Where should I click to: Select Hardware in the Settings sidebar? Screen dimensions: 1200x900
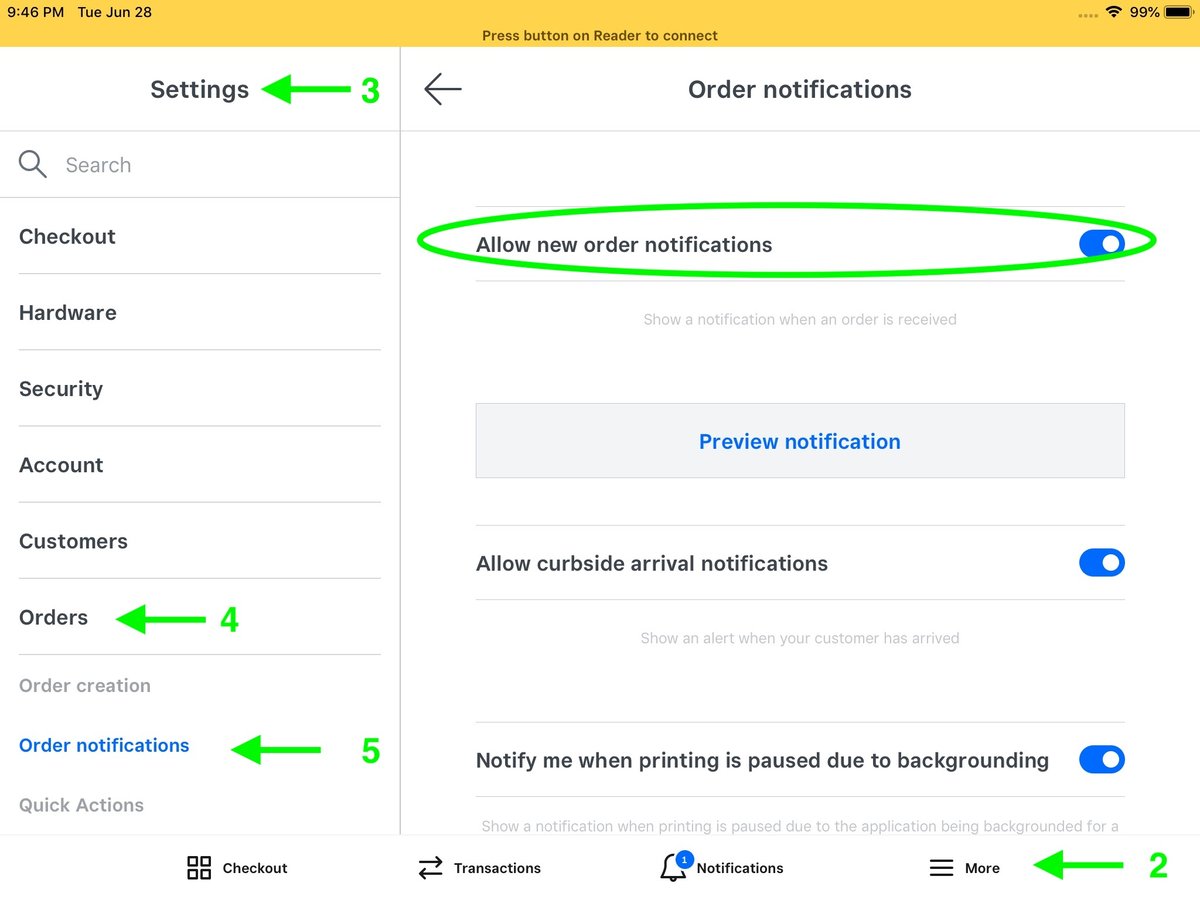tap(67, 312)
